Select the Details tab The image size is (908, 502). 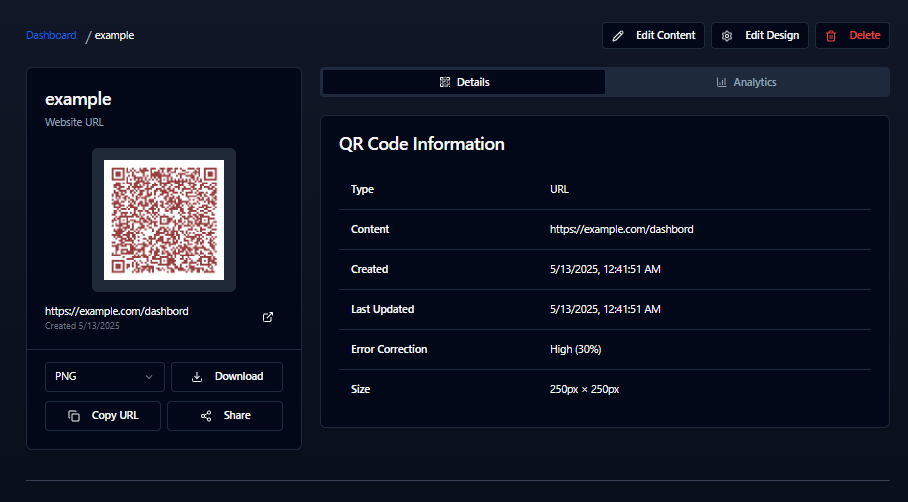pos(464,82)
